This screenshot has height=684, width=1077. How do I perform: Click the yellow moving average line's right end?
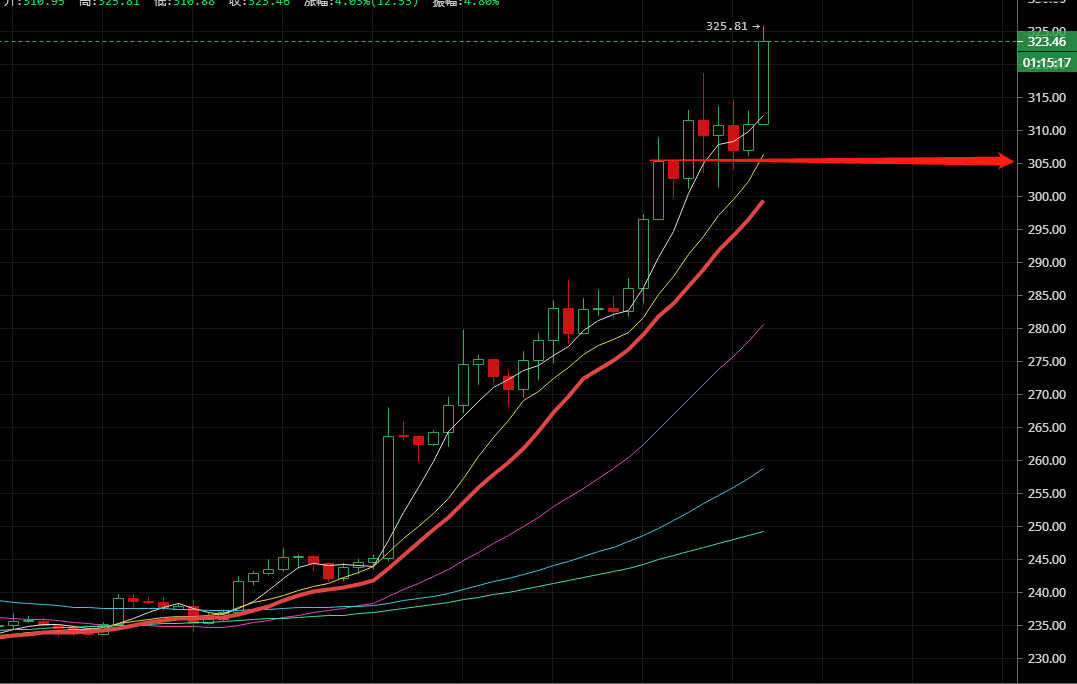coord(763,156)
